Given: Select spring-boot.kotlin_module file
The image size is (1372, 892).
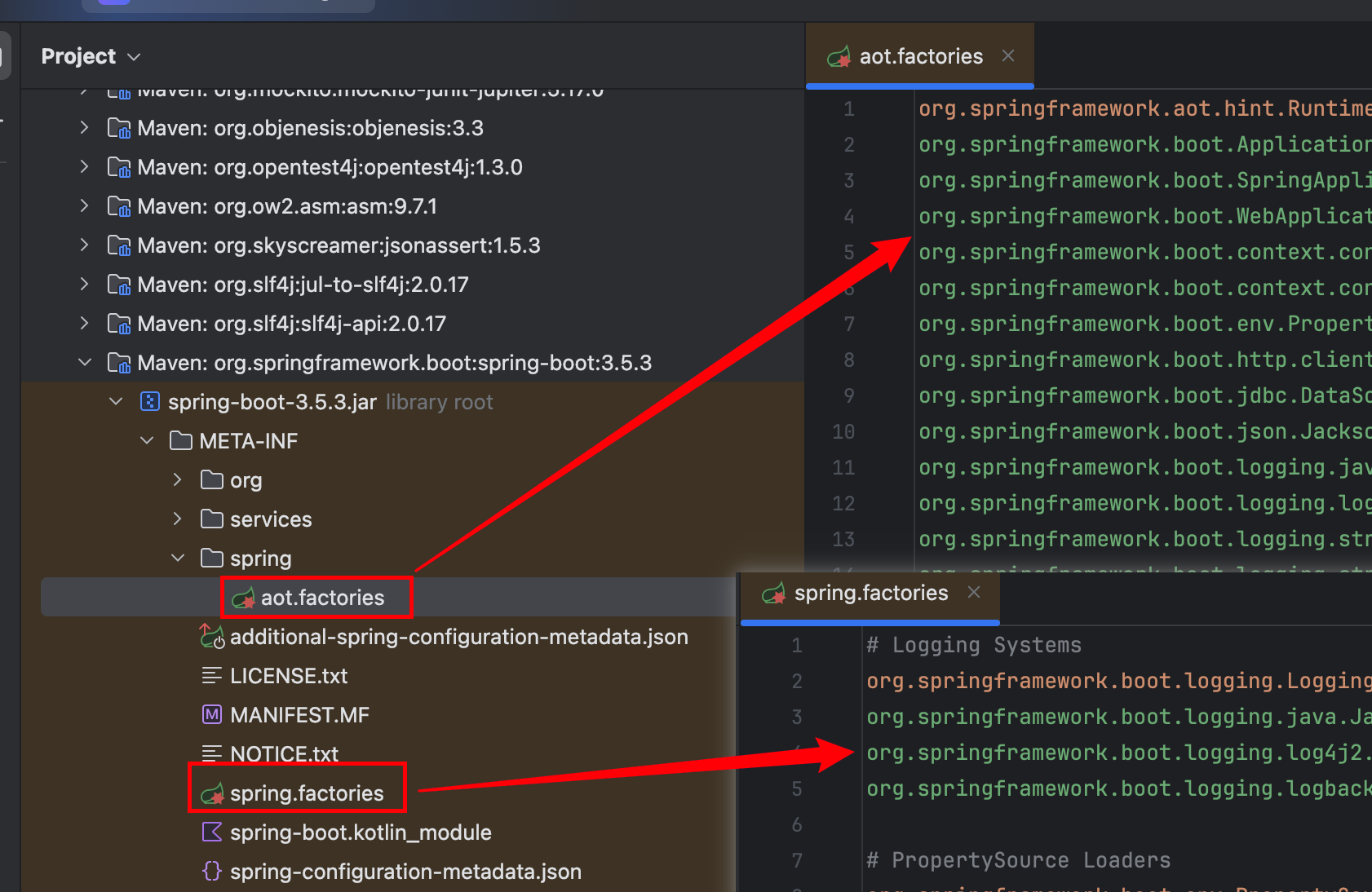Looking at the screenshot, I should pyautogui.click(x=361, y=832).
